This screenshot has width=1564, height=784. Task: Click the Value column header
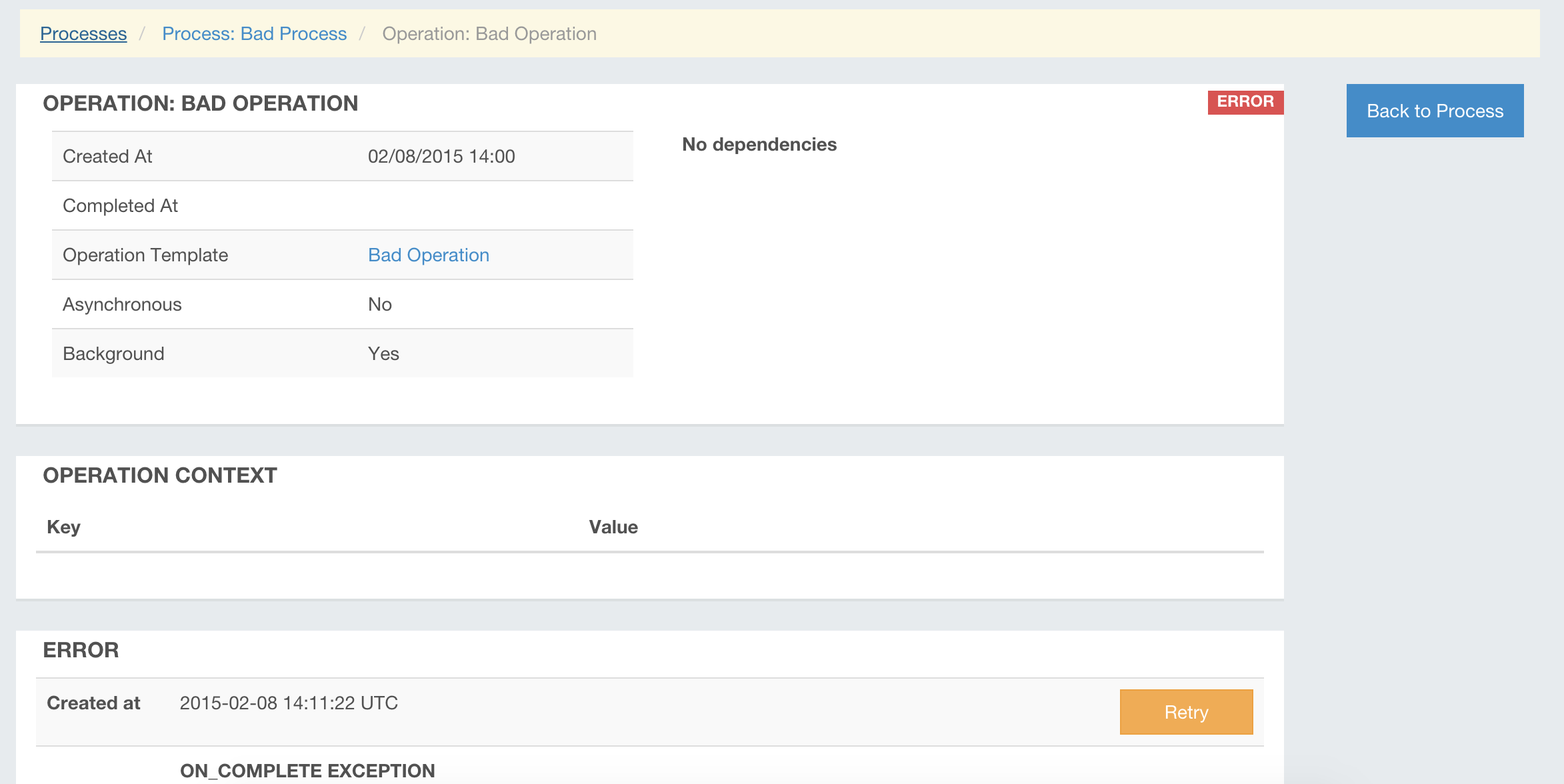(613, 527)
